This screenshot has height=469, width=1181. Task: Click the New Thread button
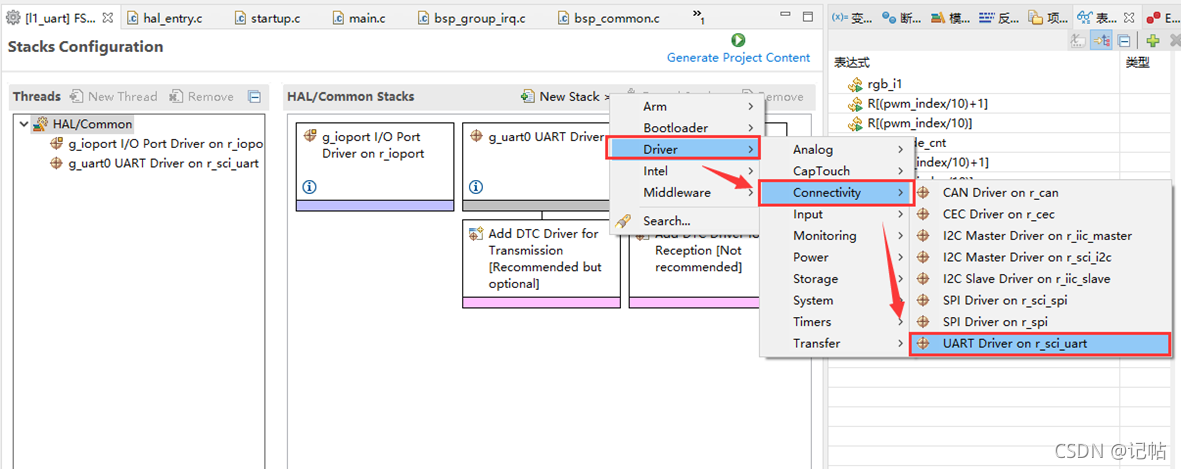pos(114,96)
